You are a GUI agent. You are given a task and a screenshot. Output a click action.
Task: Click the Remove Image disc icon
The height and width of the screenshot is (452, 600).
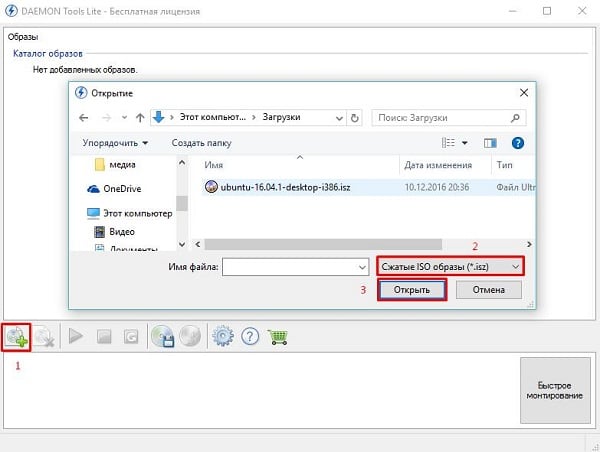45,337
